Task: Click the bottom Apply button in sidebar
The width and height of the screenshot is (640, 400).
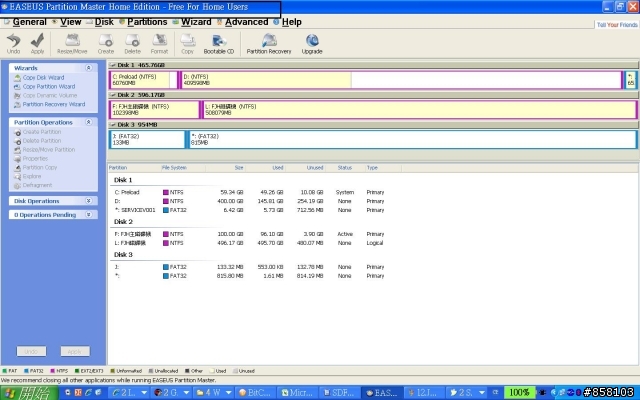Action: [75, 351]
